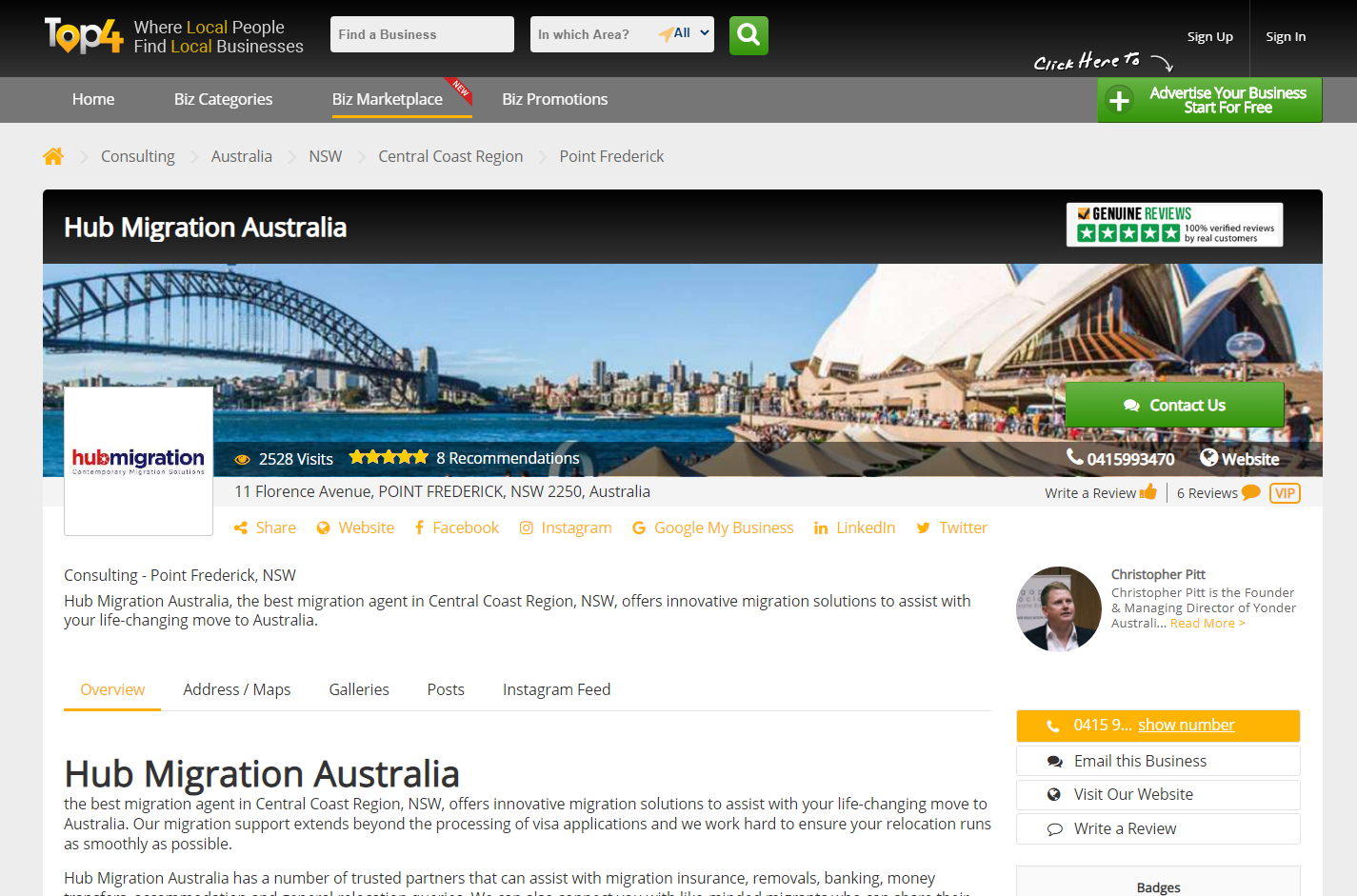Screen dimensions: 1357x896
Task: Open the Instagram profile link
Action: click(566, 528)
